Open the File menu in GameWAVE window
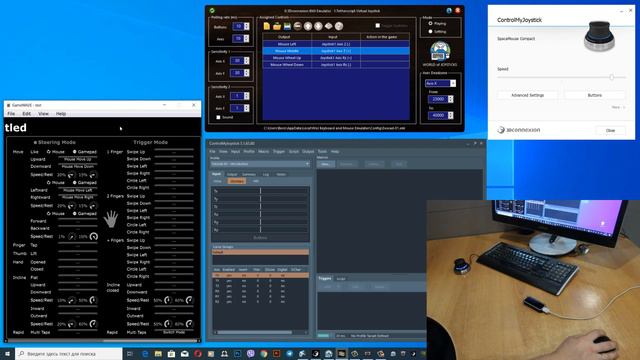The image size is (640, 360). click(11, 113)
